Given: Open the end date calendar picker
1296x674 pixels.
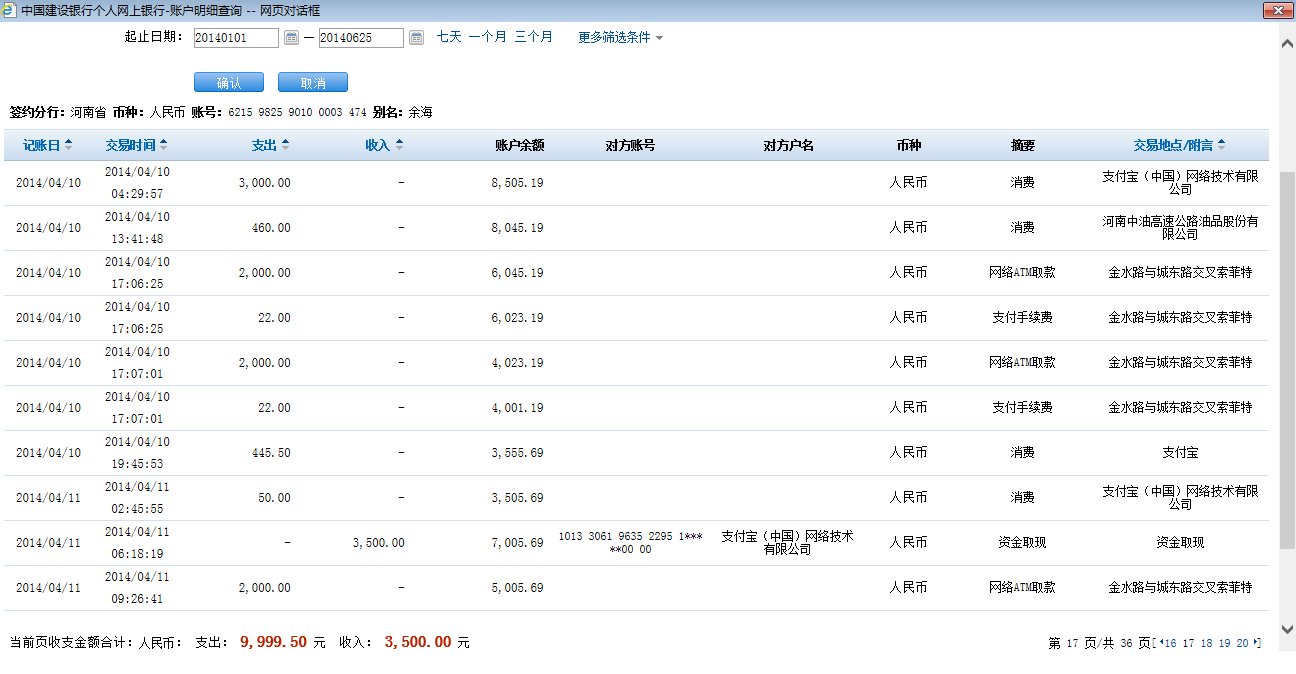Looking at the screenshot, I should (x=416, y=38).
